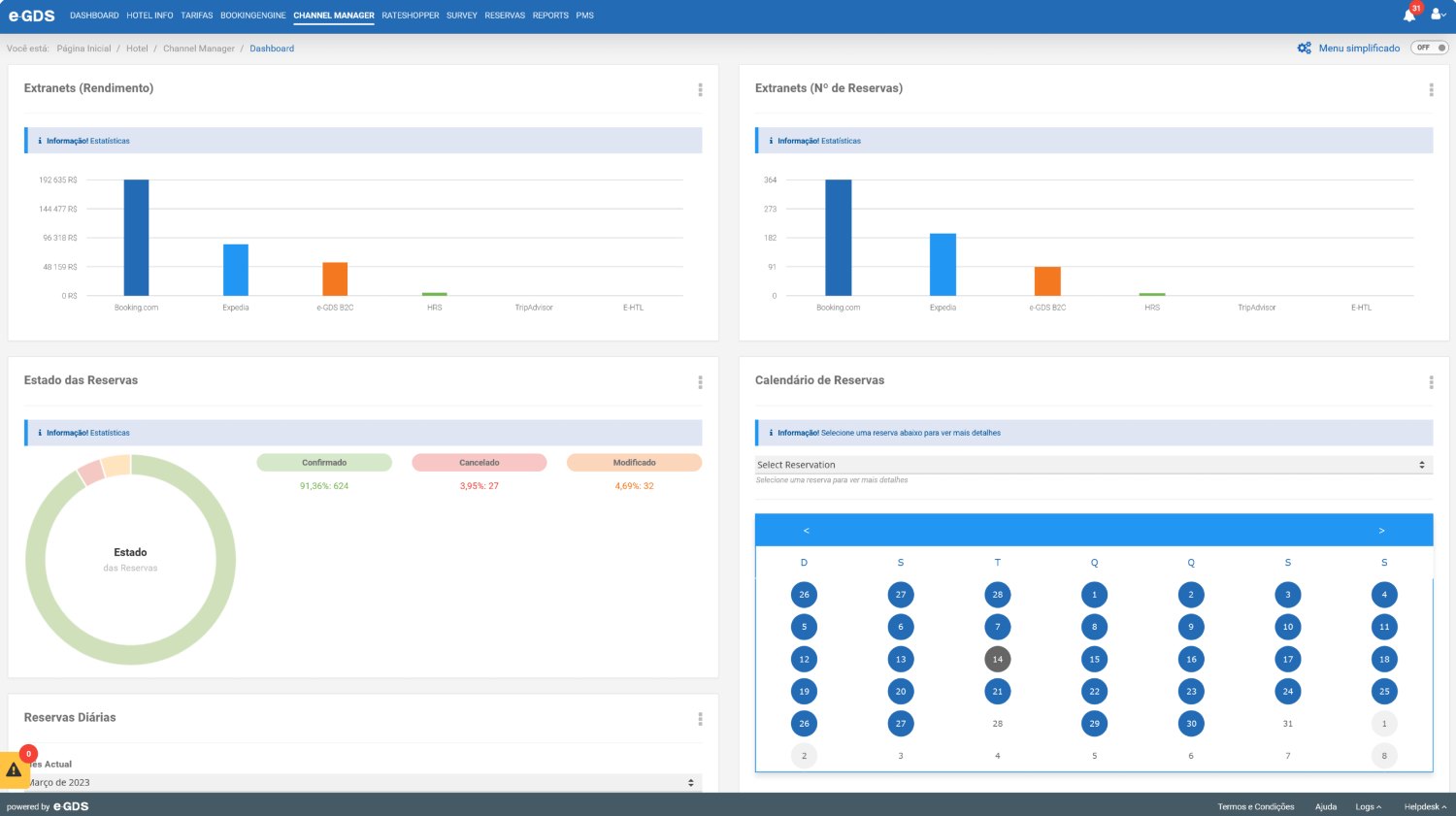Click the Channel Manager breadcrumb link
This screenshot has width=1456, height=816.
pyautogui.click(x=199, y=49)
